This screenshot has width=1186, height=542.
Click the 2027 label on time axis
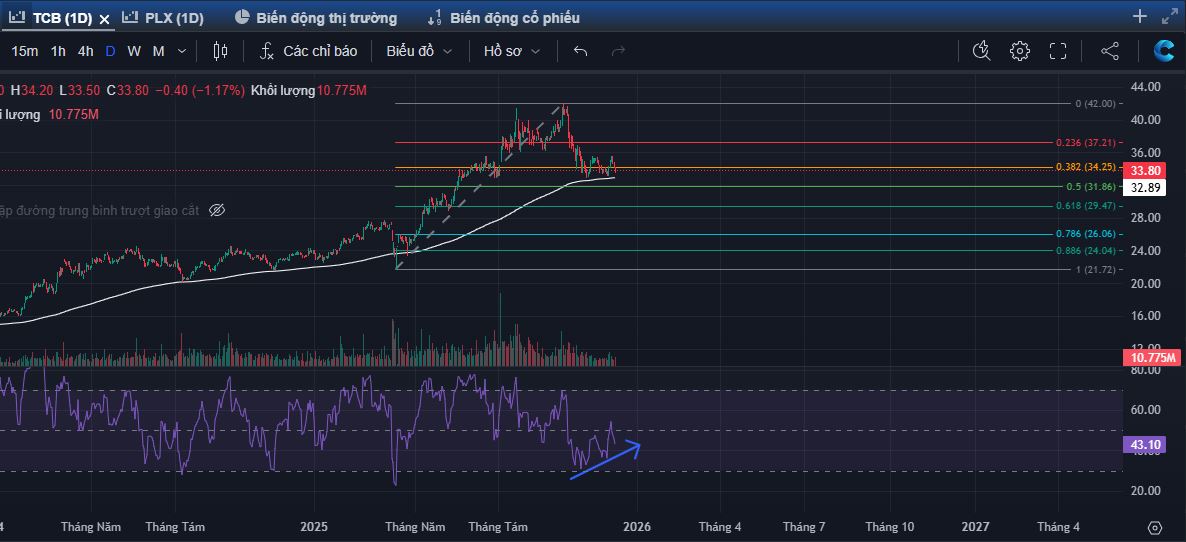(x=975, y=527)
